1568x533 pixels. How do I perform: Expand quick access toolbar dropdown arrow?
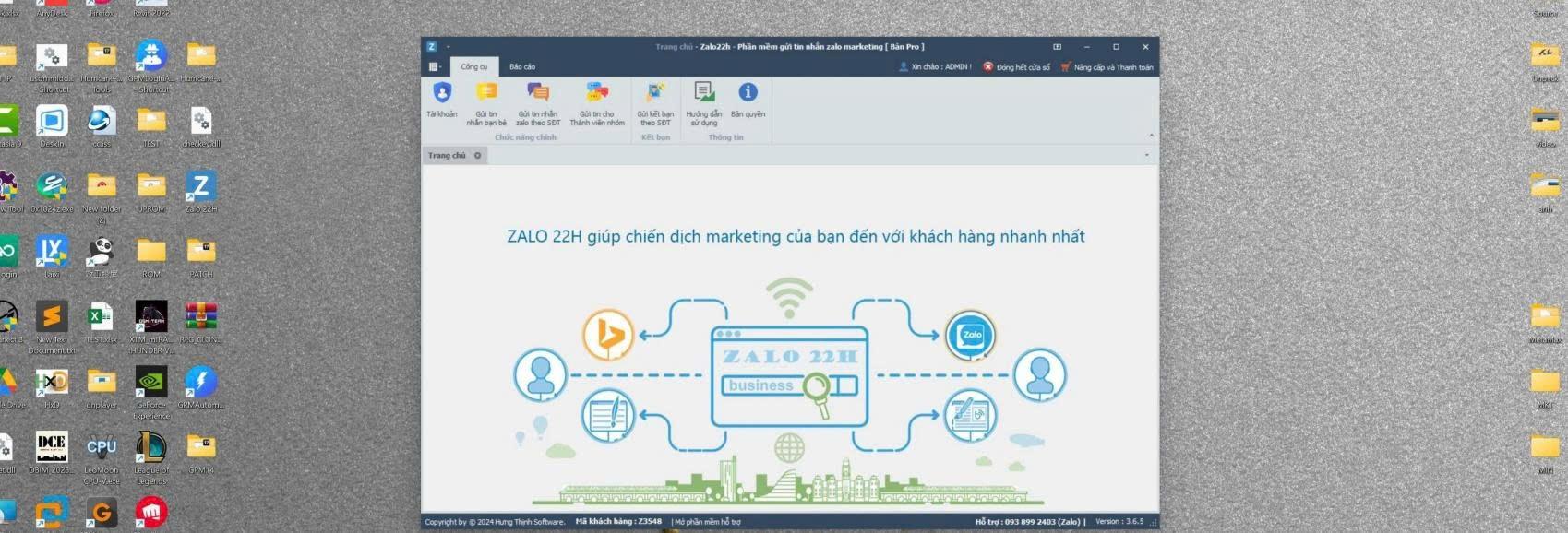[449, 47]
